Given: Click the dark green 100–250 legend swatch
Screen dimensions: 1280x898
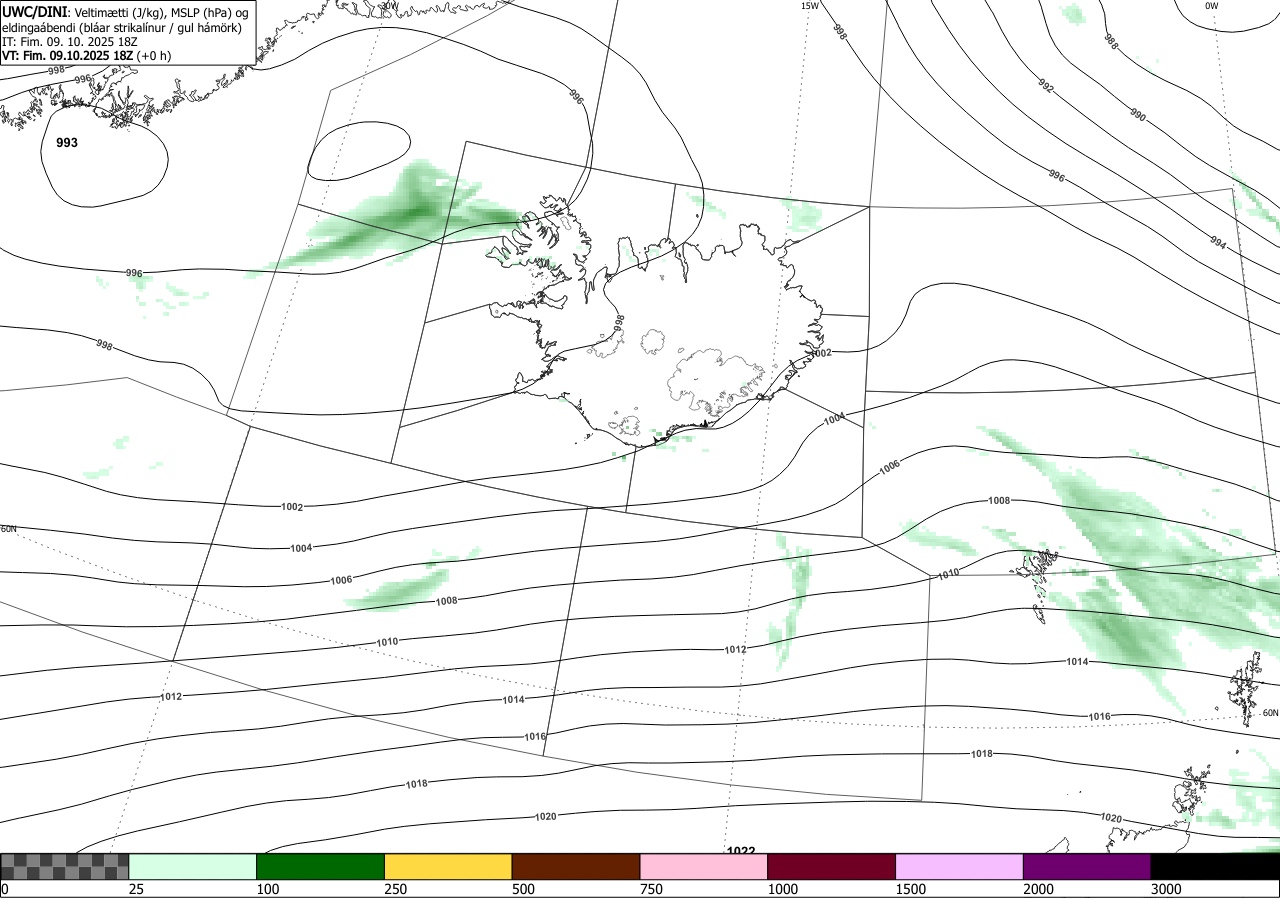Looking at the screenshot, I should pos(321,866).
